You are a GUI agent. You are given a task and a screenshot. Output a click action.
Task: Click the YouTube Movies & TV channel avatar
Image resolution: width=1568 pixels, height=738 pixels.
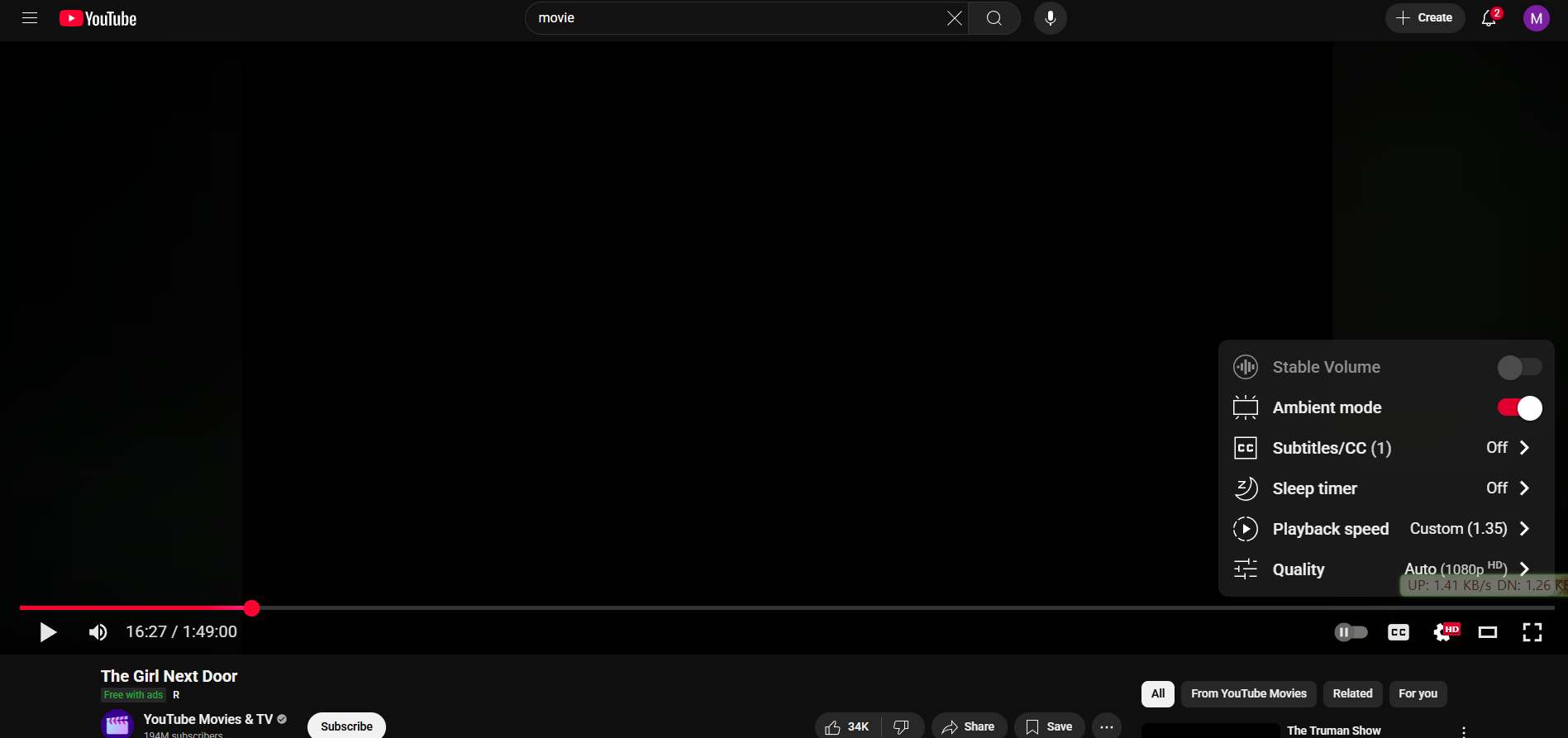click(x=117, y=725)
